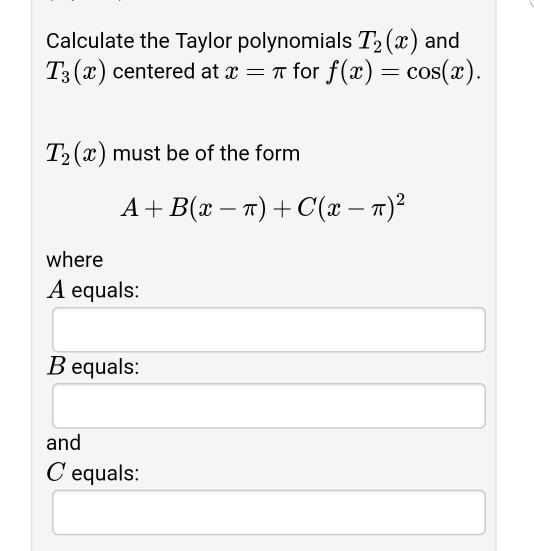Select the C equals answer field
The image size is (534, 551).
[x=269, y=512]
